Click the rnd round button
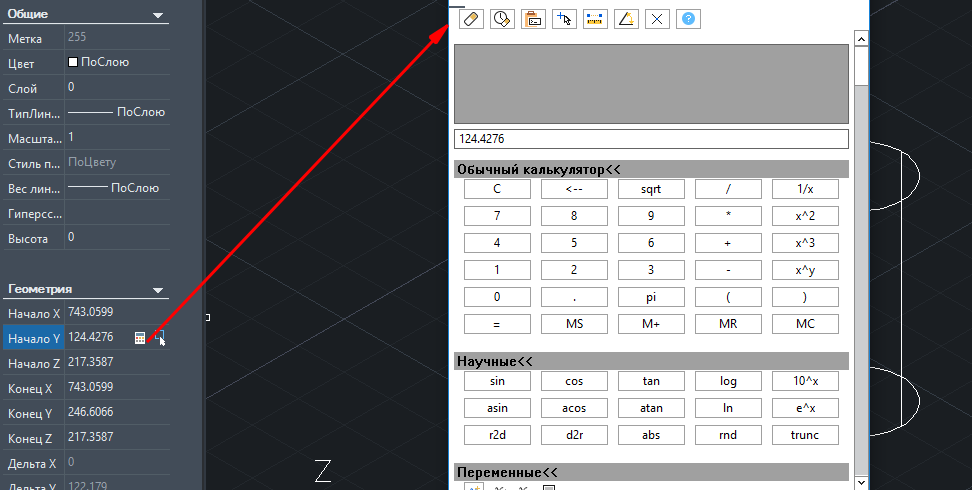The image size is (972, 490). [728, 435]
